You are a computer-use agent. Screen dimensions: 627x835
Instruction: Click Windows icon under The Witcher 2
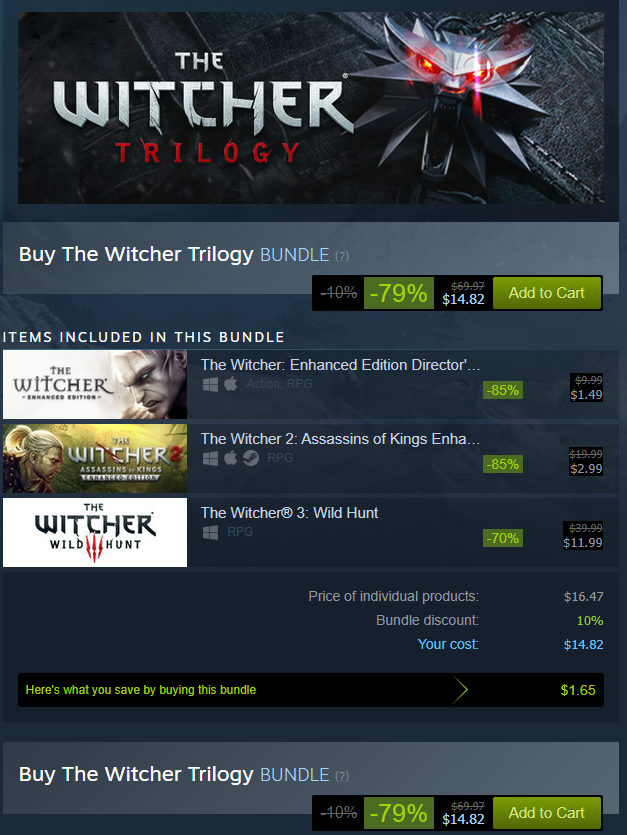210,459
